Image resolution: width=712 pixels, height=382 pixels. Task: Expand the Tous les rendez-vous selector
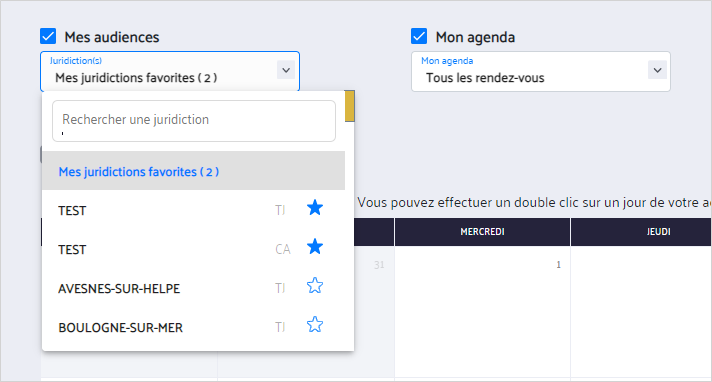pyautogui.click(x=541, y=71)
